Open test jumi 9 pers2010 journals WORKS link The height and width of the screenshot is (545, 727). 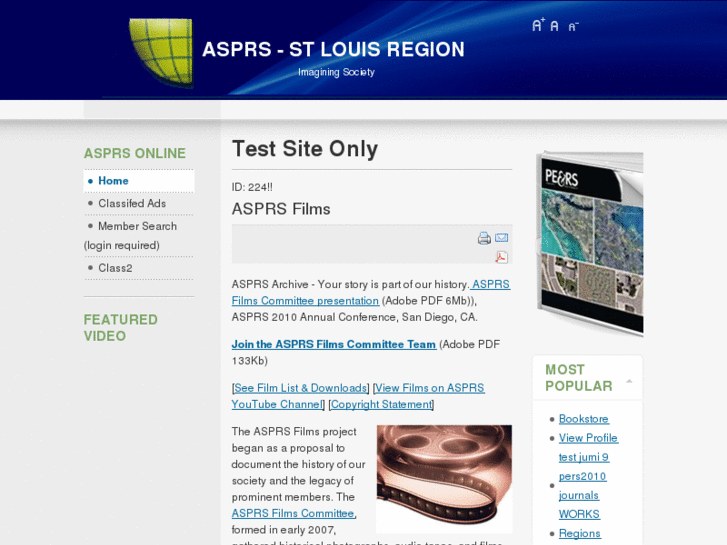(583, 486)
